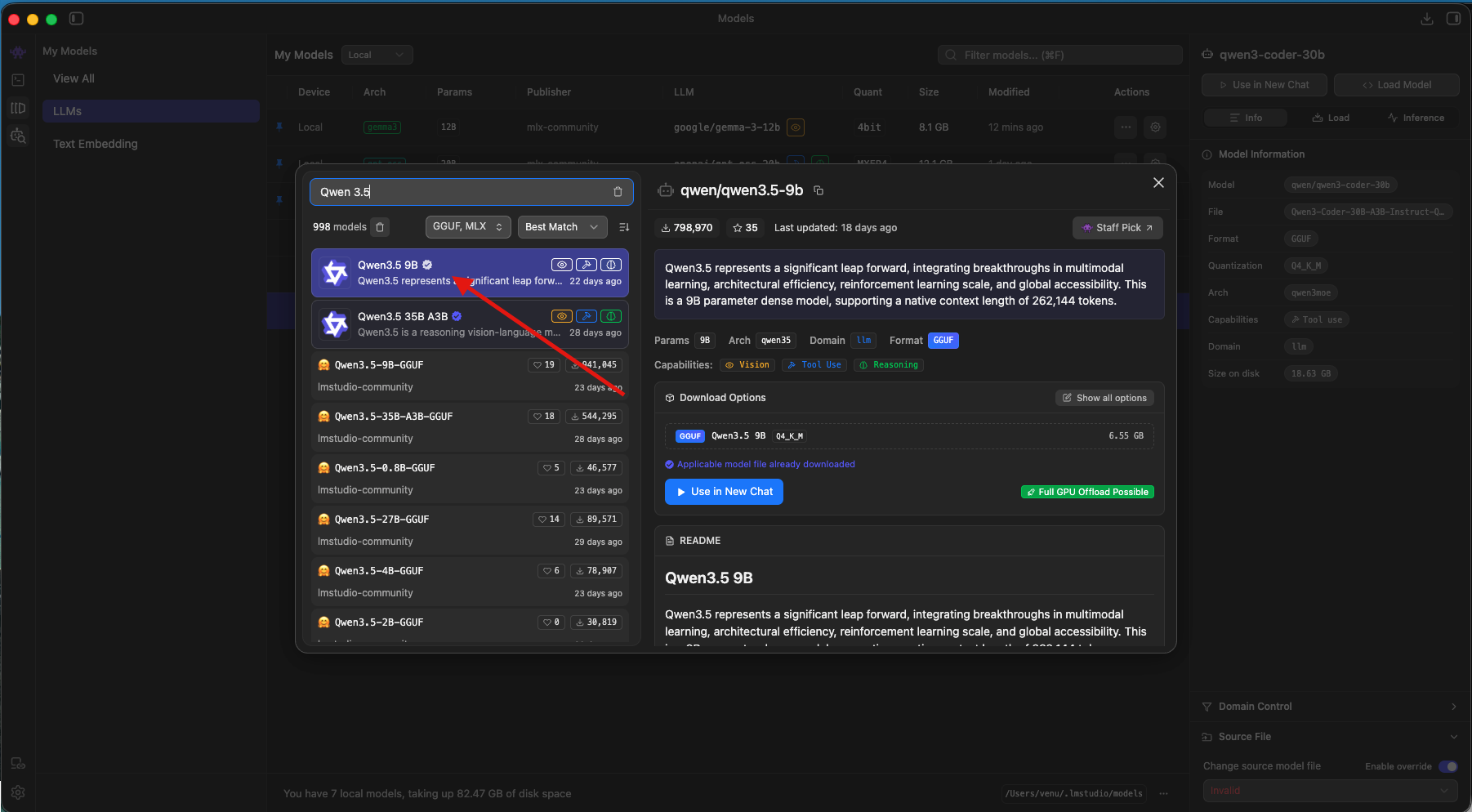
Task: Click the gear icon on gemma-3-12b row
Action: [x=1155, y=127]
